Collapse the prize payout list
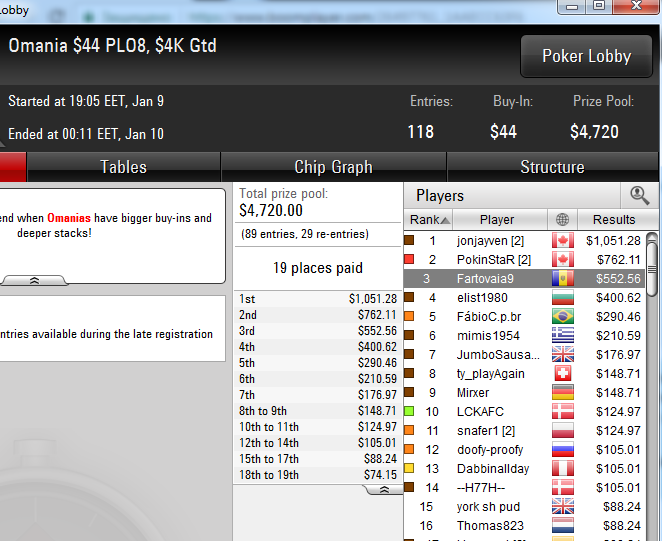This screenshot has height=541, width=662. click(x=384, y=489)
